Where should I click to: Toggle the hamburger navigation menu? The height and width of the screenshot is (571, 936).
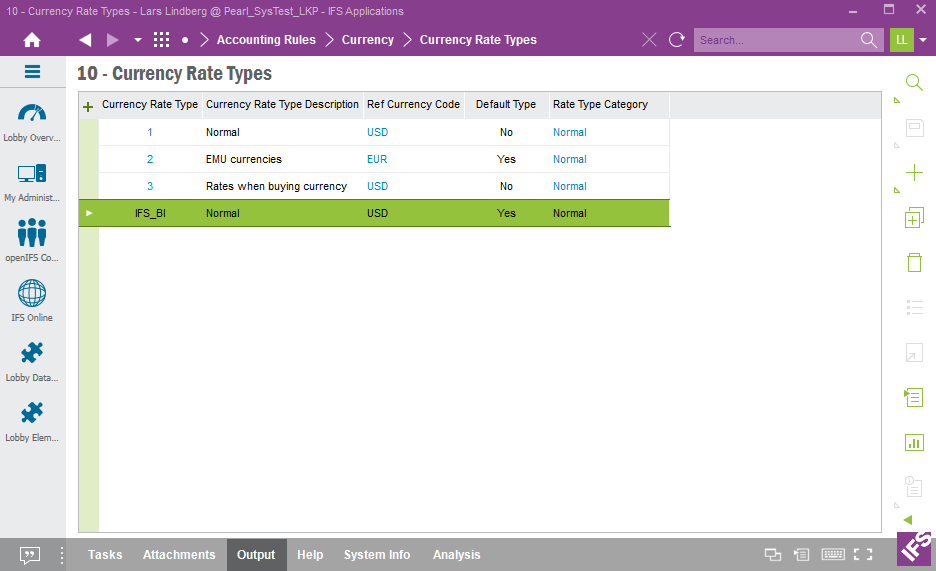(x=32, y=72)
